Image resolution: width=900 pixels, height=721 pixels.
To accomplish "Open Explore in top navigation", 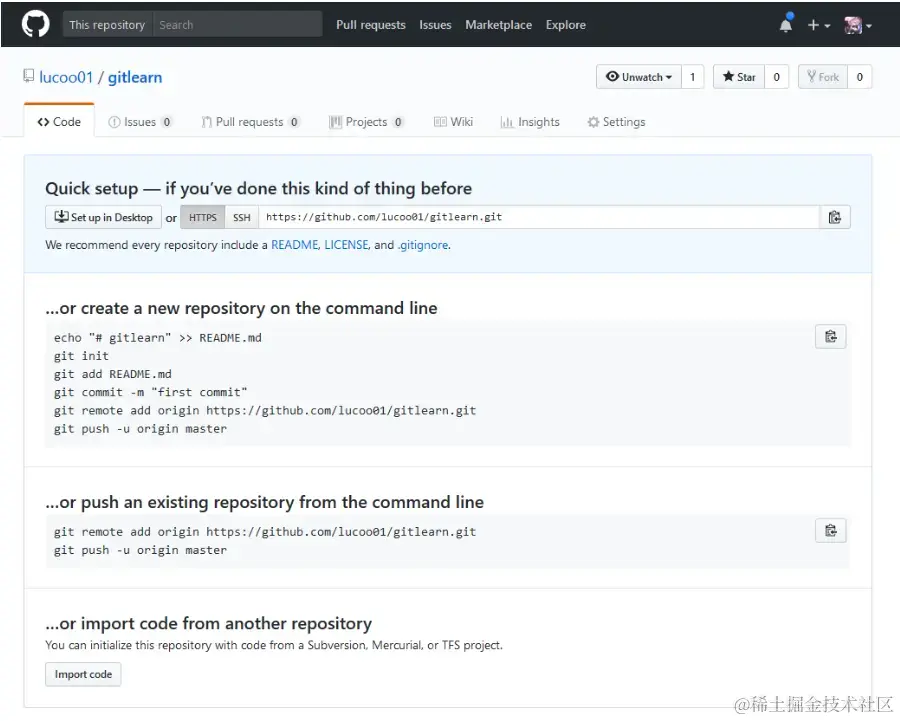I will (565, 25).
